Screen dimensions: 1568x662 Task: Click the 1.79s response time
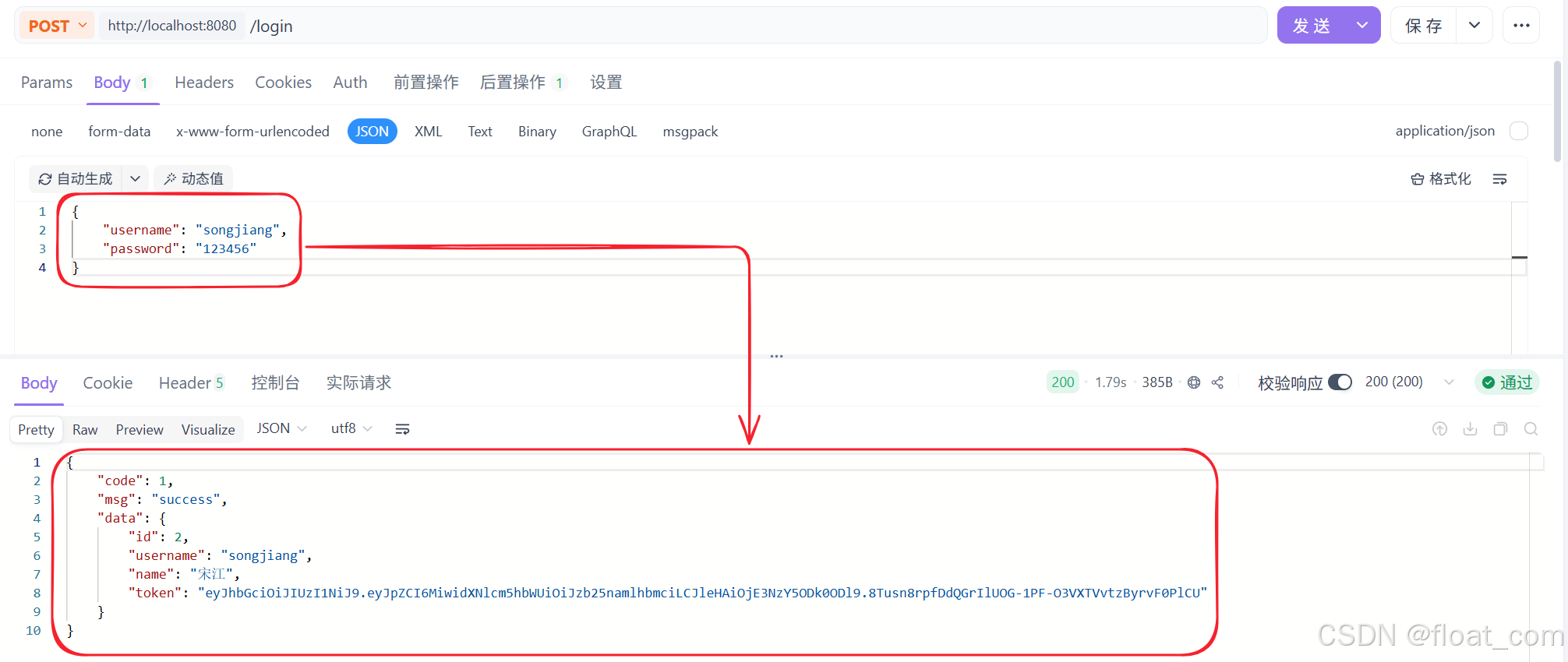(x=1111, y=382)
